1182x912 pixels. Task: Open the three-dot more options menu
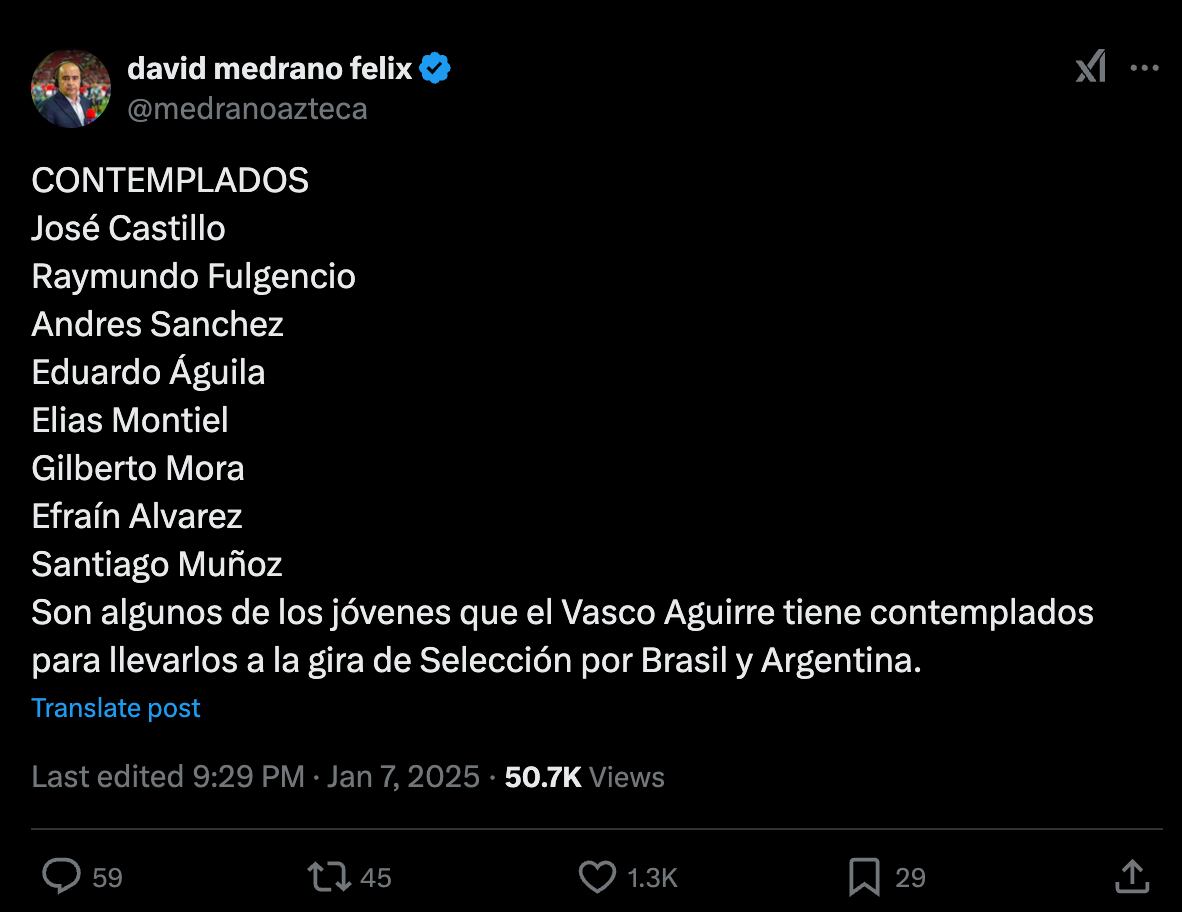tap(1144, 68)
